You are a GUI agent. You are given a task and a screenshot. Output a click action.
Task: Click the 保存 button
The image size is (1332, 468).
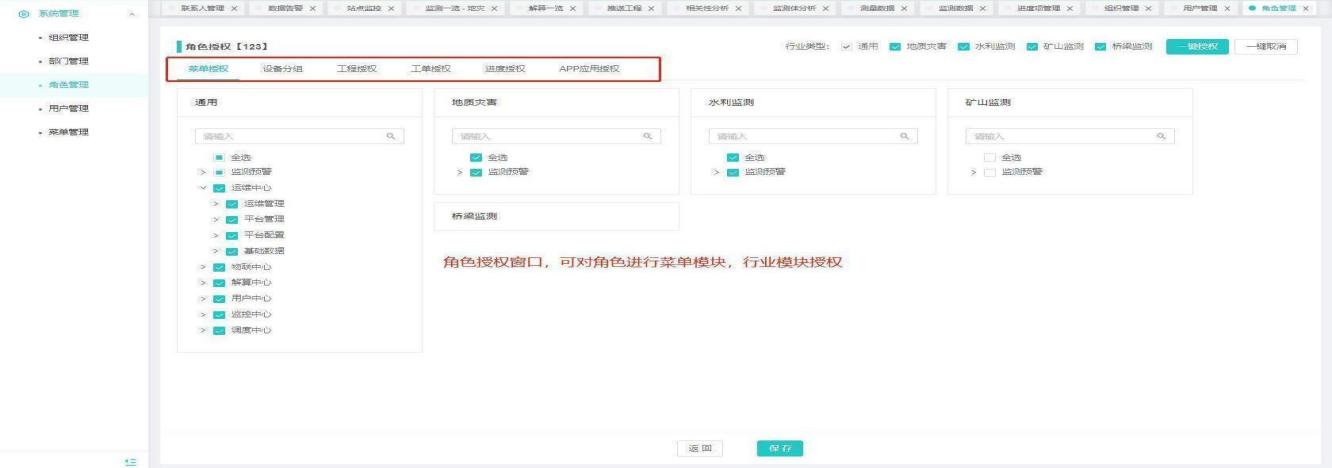(779, 449)
